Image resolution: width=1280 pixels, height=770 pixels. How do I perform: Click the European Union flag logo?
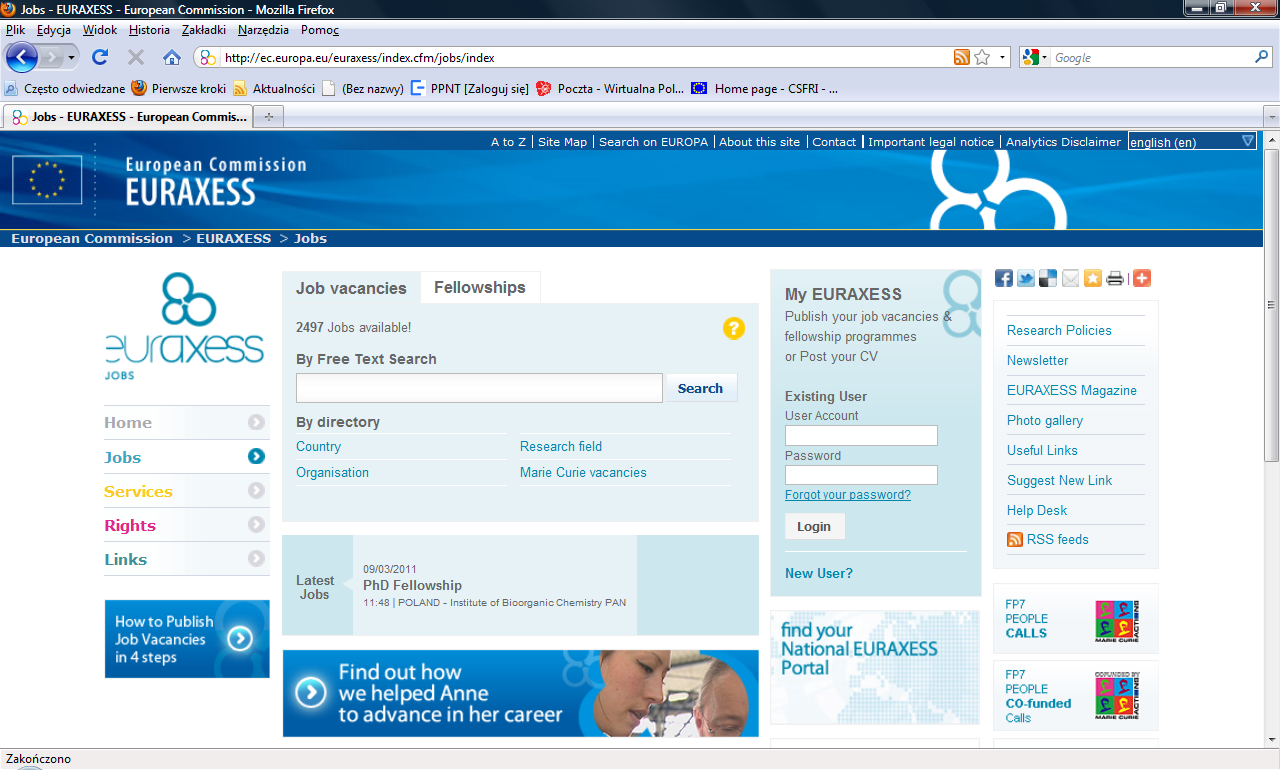(47, 180)
